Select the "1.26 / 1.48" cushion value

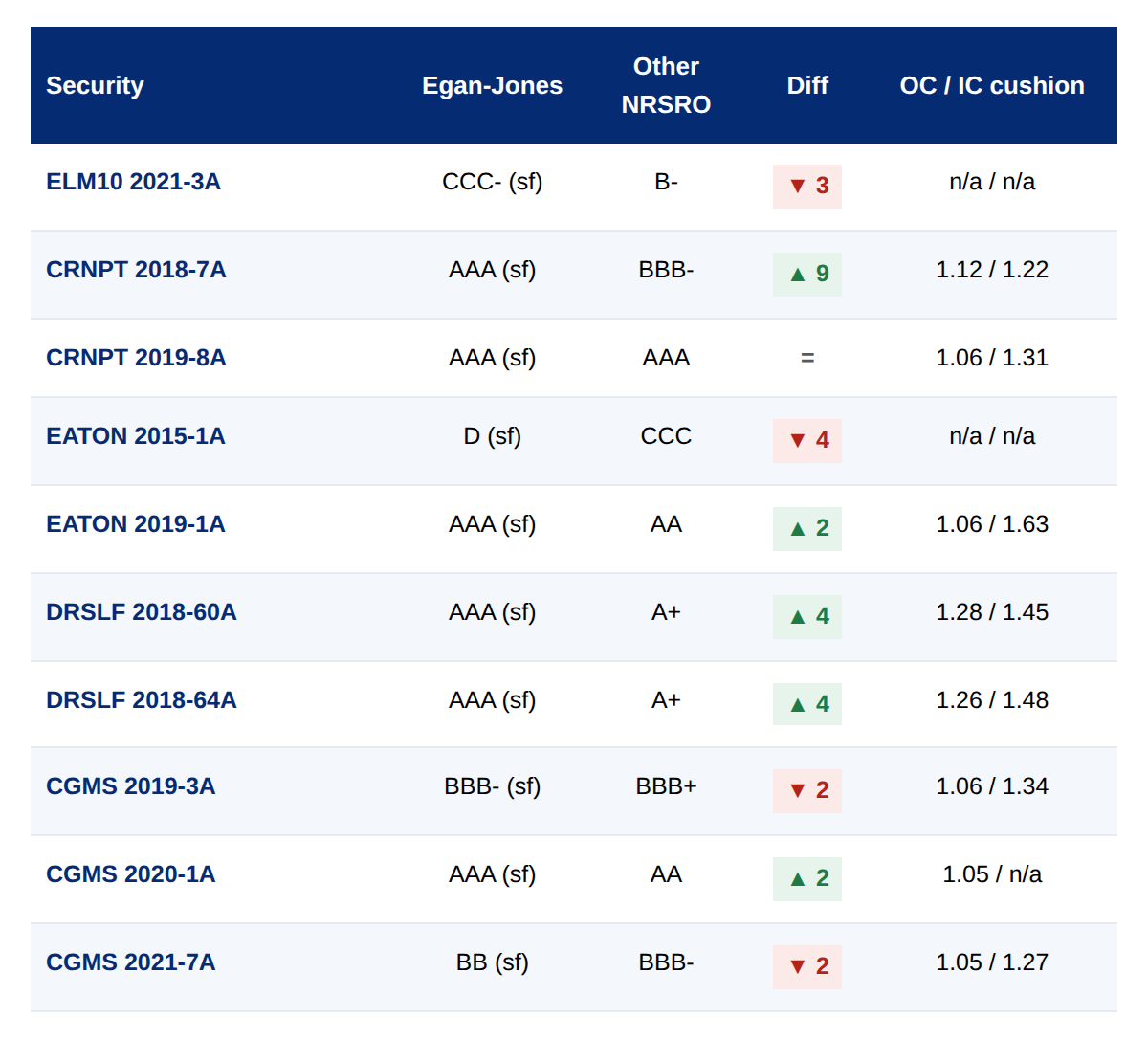pyautogui.click(x=992, y=700)
